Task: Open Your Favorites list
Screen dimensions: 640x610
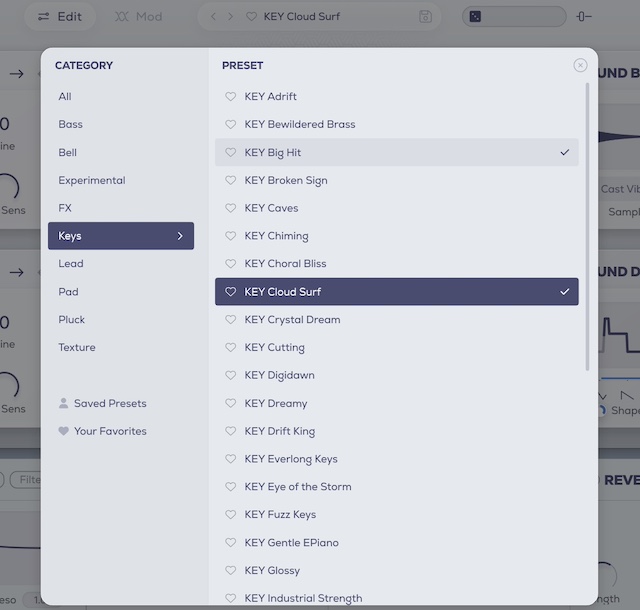Action: (110, 432)
